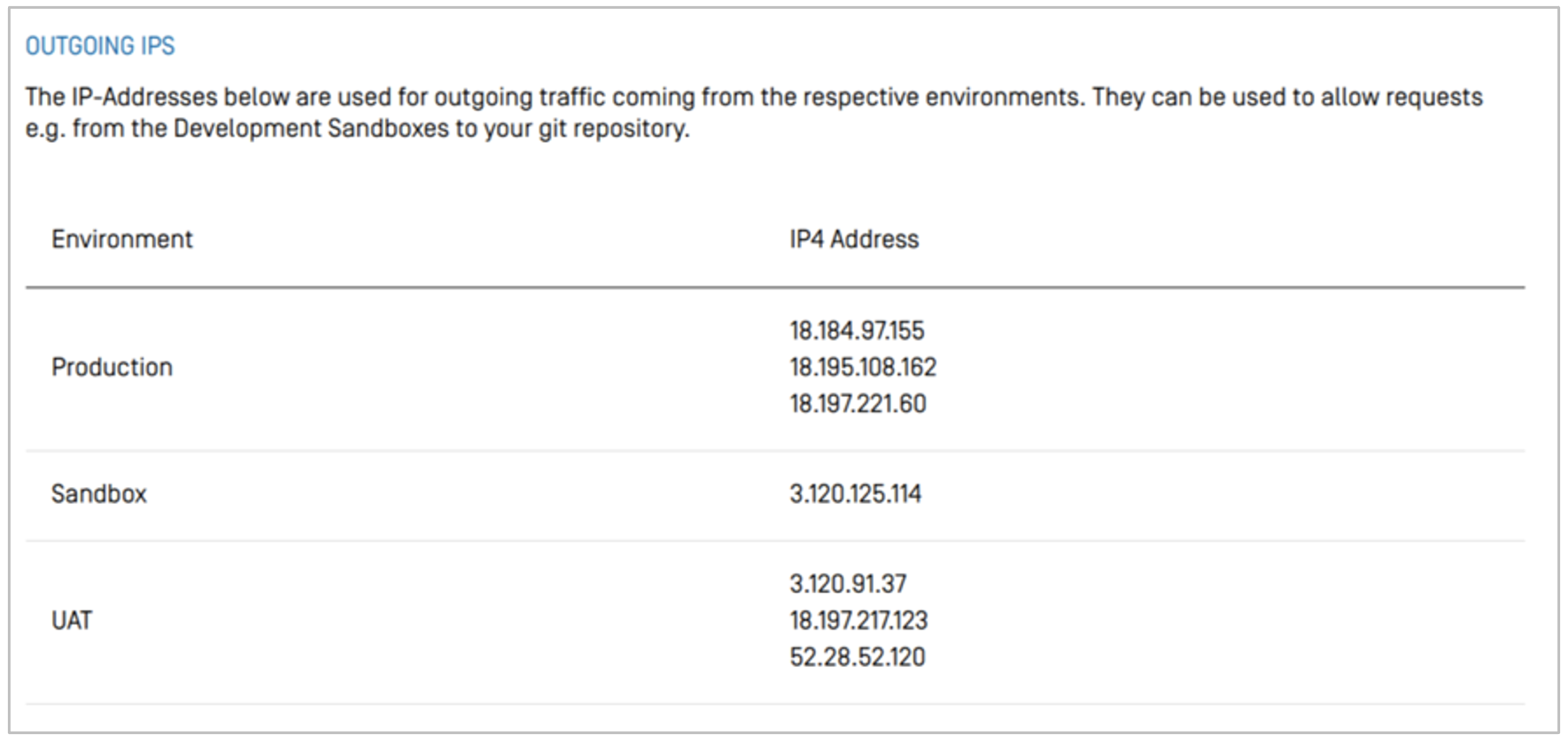Select Production IP 18.195.108.162
Viewport: 1568px width, 742px height.
click(863, 367)
